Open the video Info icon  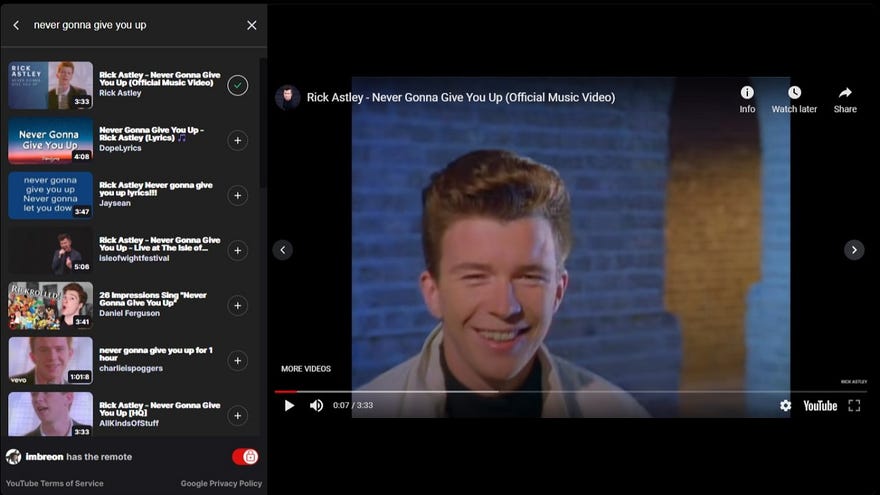coord(747,98)
